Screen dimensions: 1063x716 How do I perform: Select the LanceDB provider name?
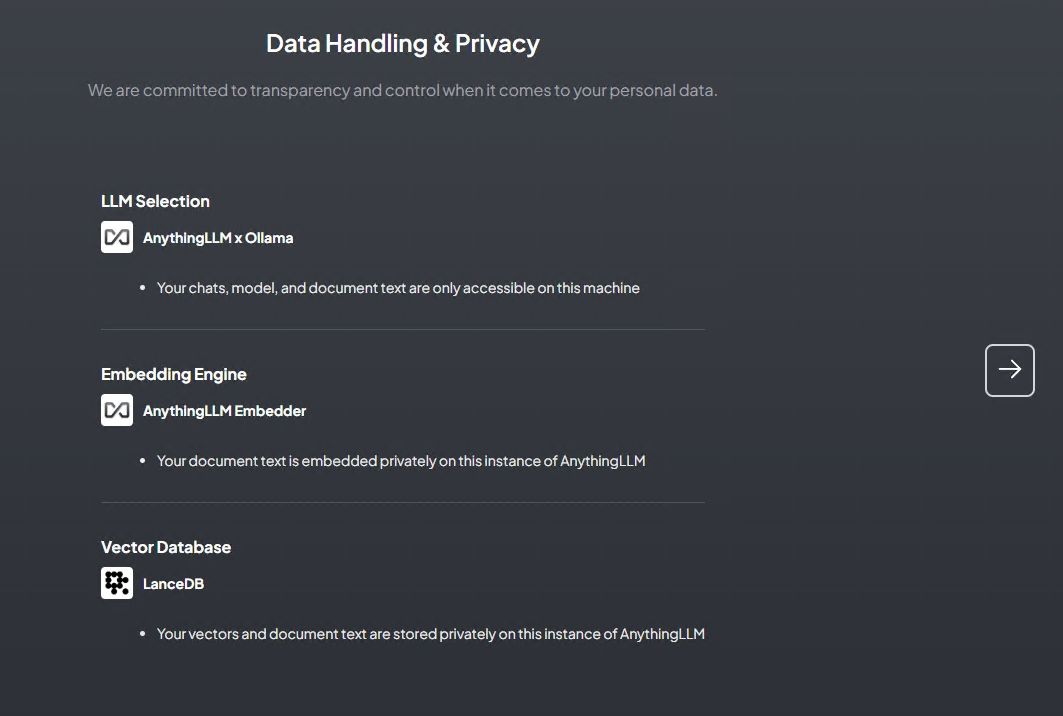[174, 583]
